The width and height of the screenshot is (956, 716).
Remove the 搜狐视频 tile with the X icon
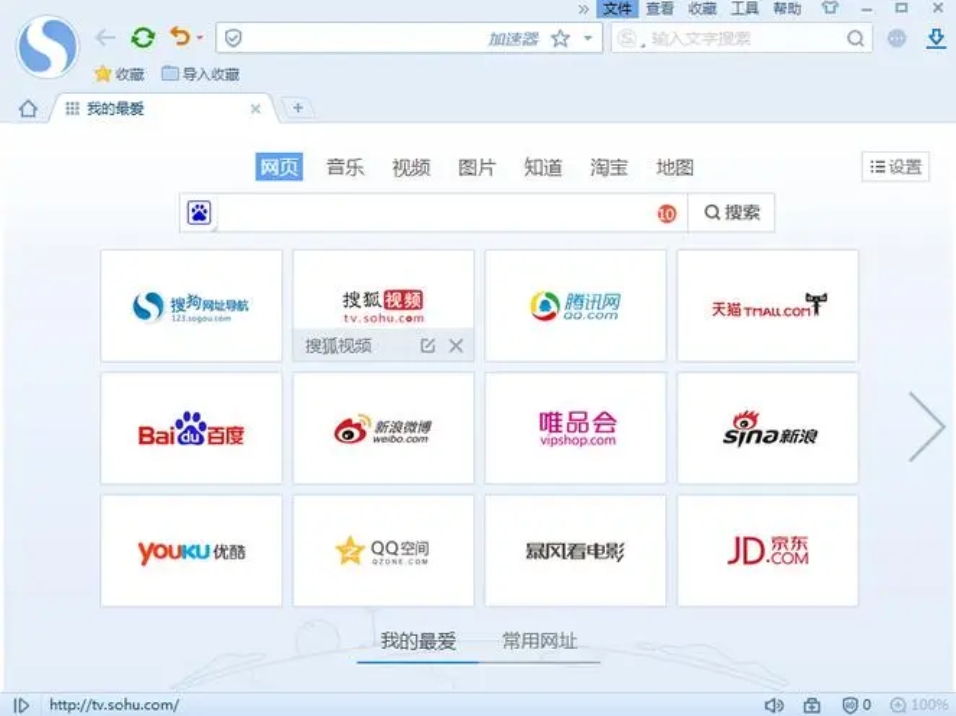pos(456,346)
